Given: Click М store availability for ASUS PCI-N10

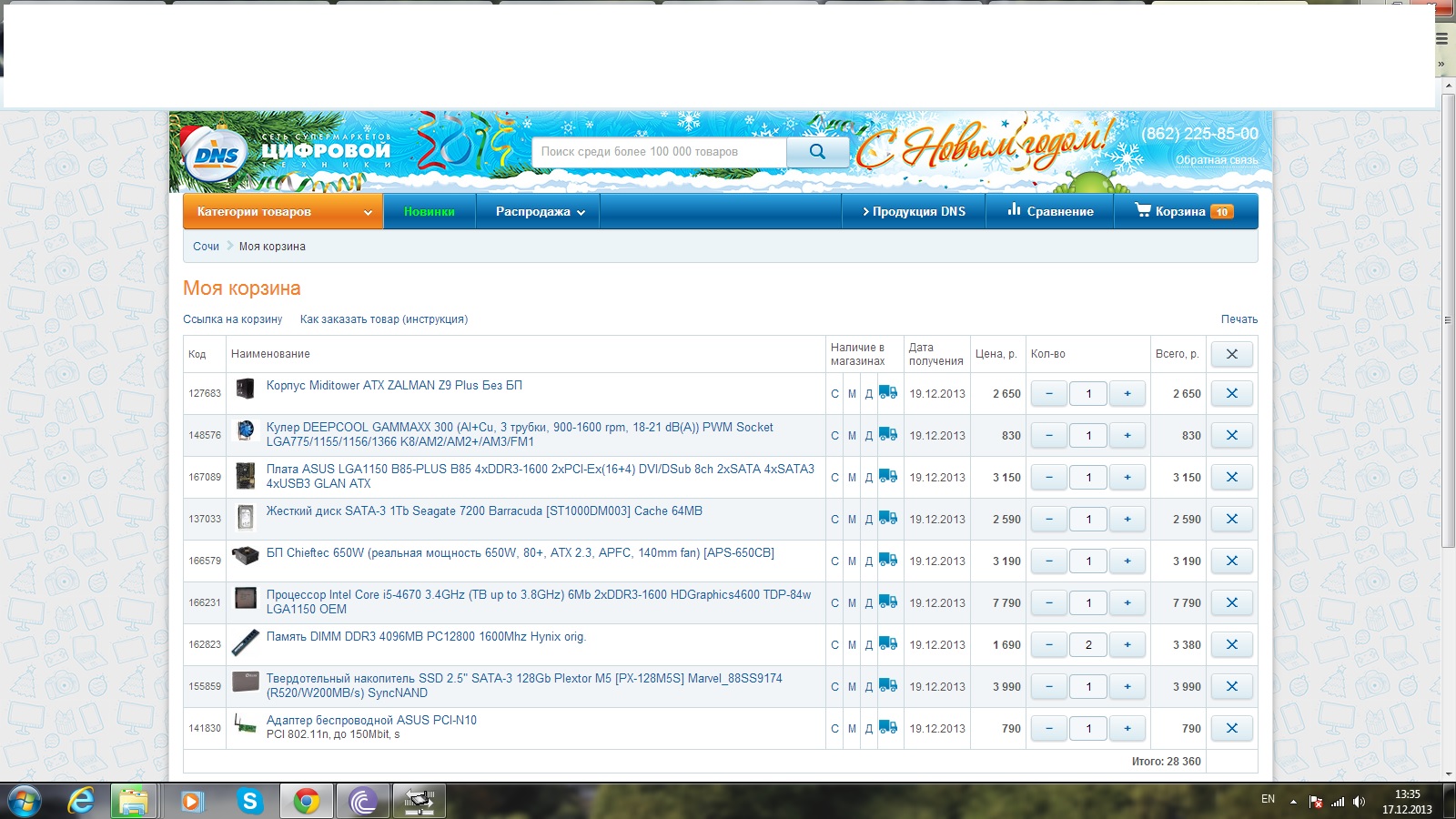Looking at the screenshot, I should point(853,729).
